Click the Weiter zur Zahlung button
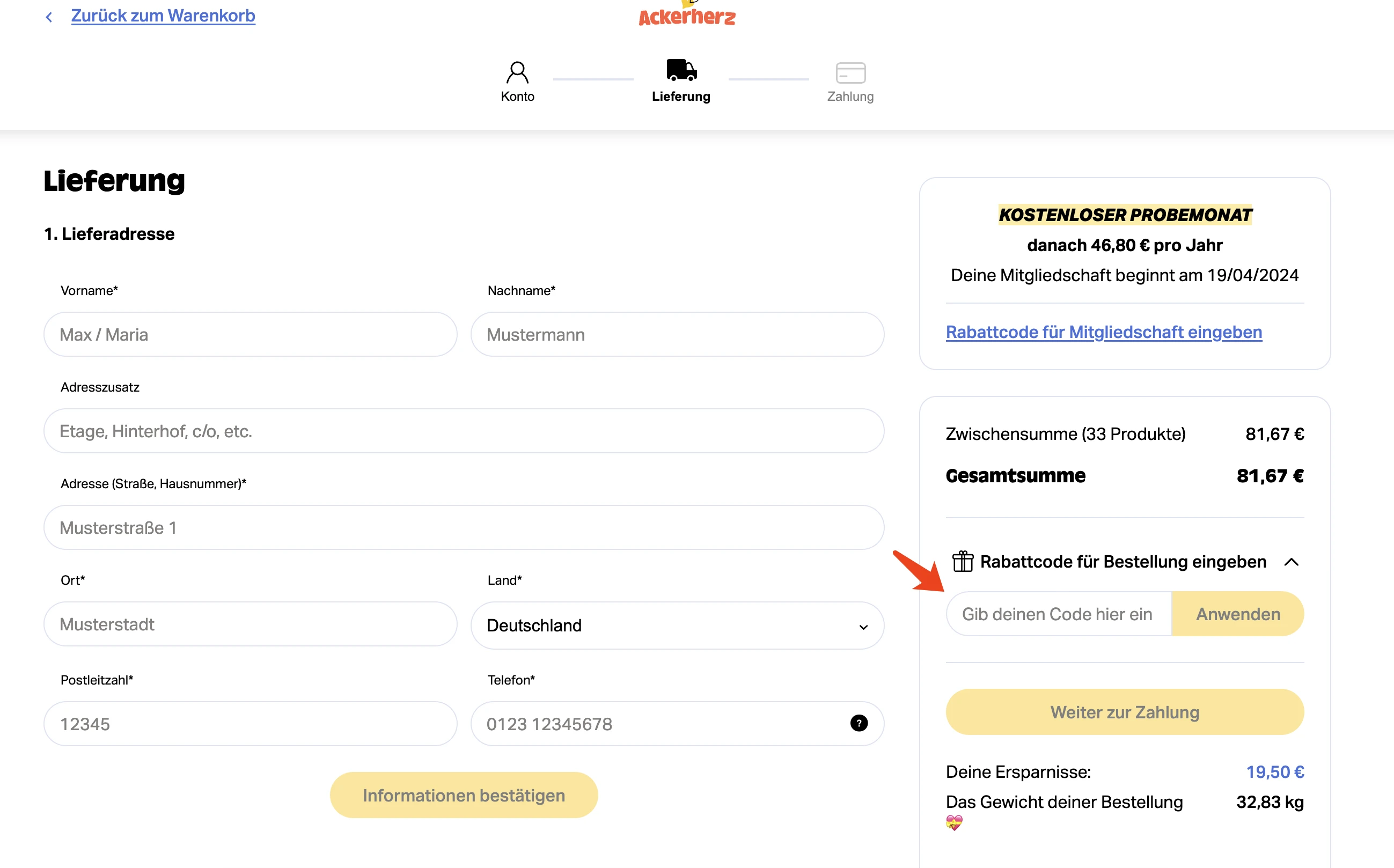The width and height of the screenshot is (1394, 868). pos(1125,712)
